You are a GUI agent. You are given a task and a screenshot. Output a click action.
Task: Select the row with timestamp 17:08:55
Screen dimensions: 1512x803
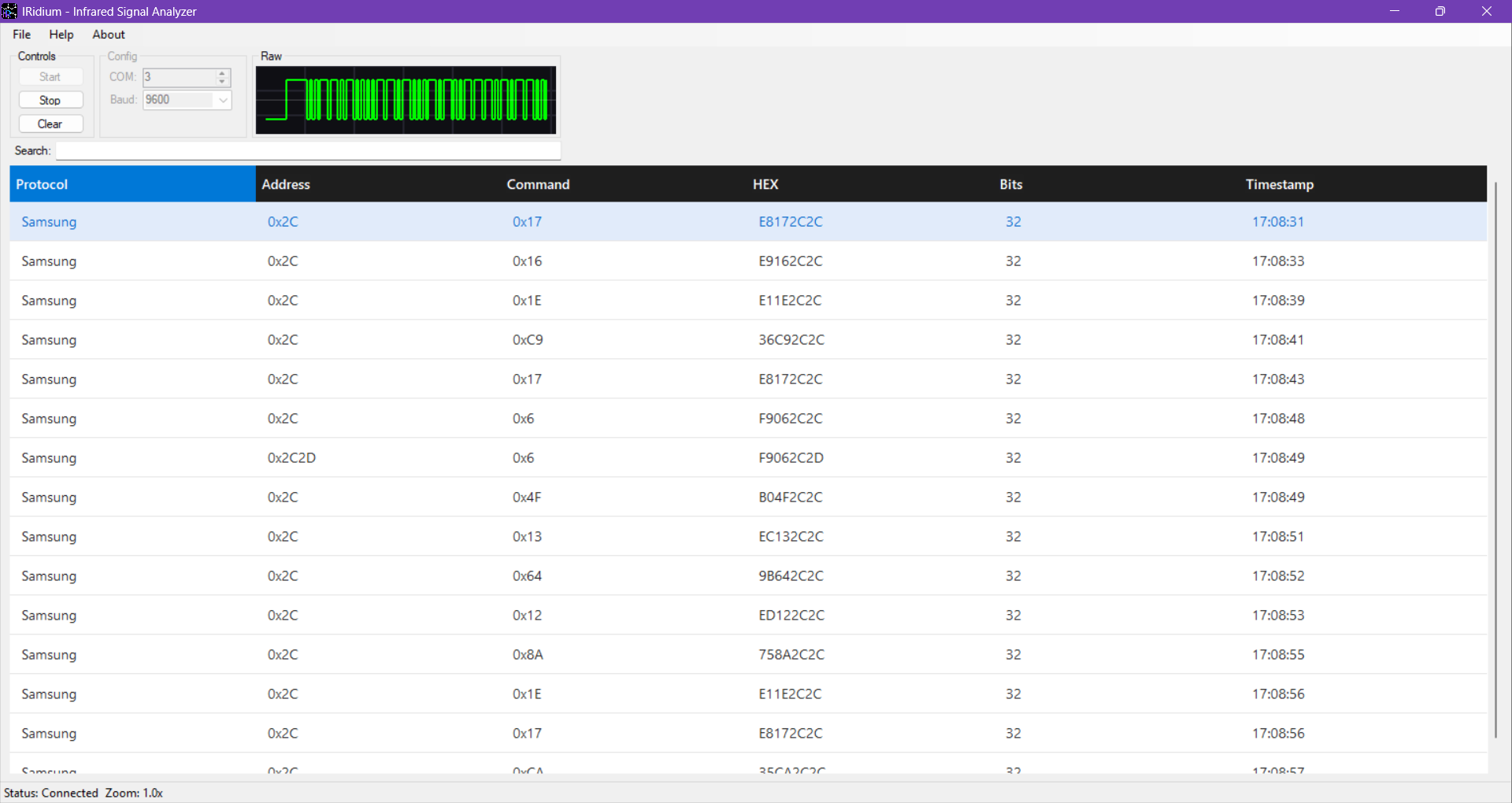(748, 655)
